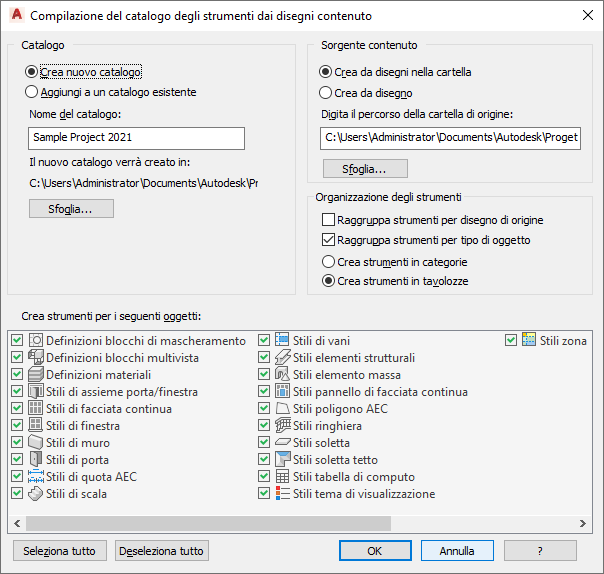Click the Stili zona icon
The width and height of the screenshot is (604, 574).
point(530,341)
